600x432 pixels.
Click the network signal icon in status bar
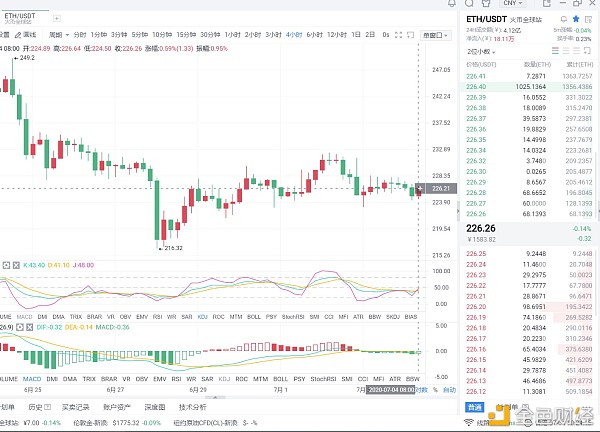pos(468,422)
